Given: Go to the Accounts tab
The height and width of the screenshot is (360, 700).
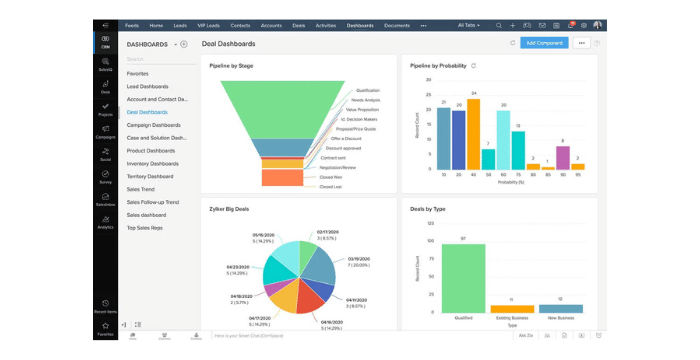Looking at the screenshot, I should click(x=271, y=25).
